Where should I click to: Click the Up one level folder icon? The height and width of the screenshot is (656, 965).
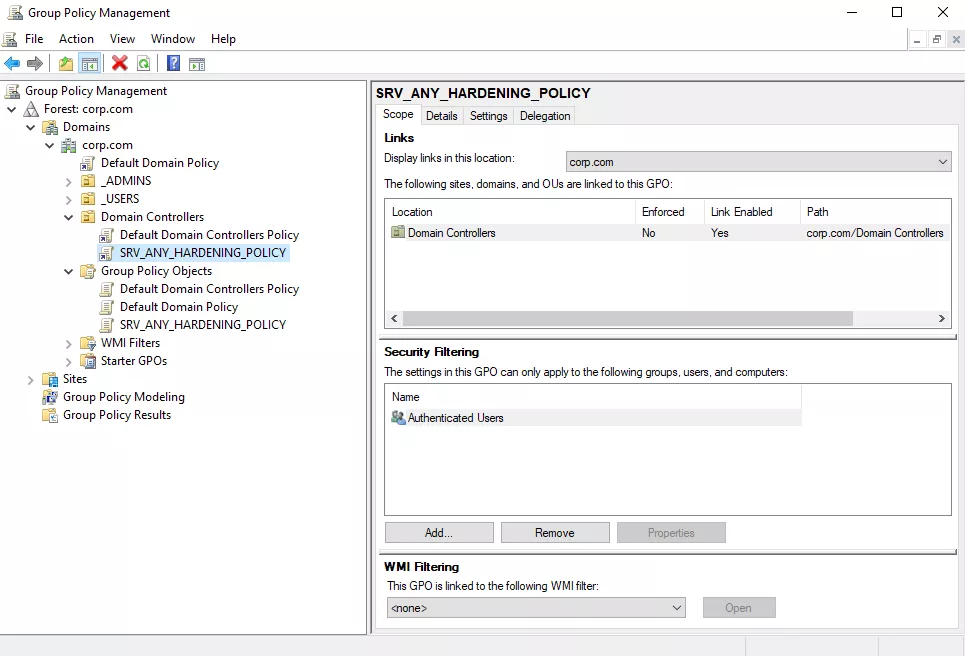pos(66,63)
